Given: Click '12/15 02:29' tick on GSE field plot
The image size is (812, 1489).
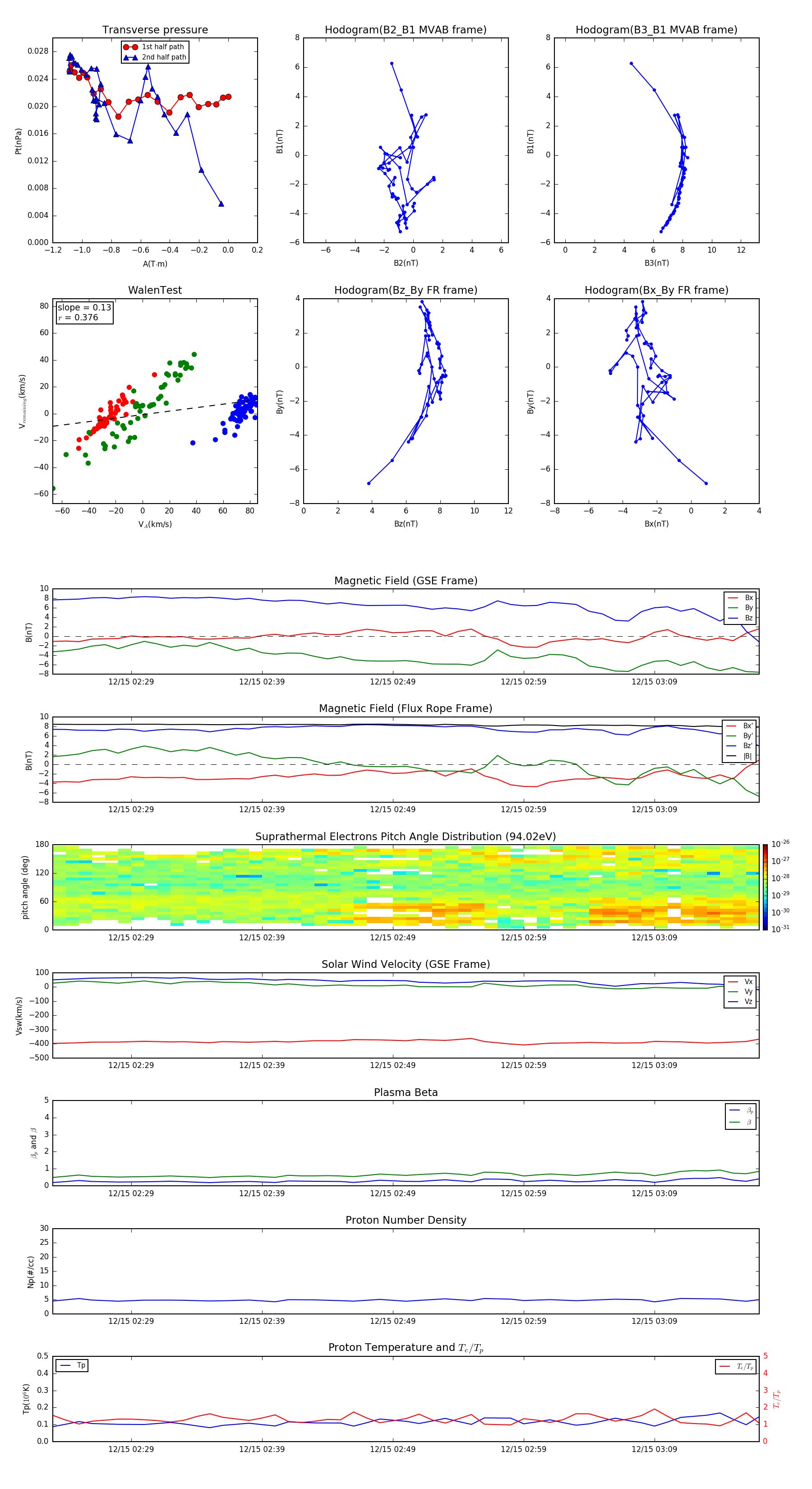Looking at the screenshot, I should [131, 682].
